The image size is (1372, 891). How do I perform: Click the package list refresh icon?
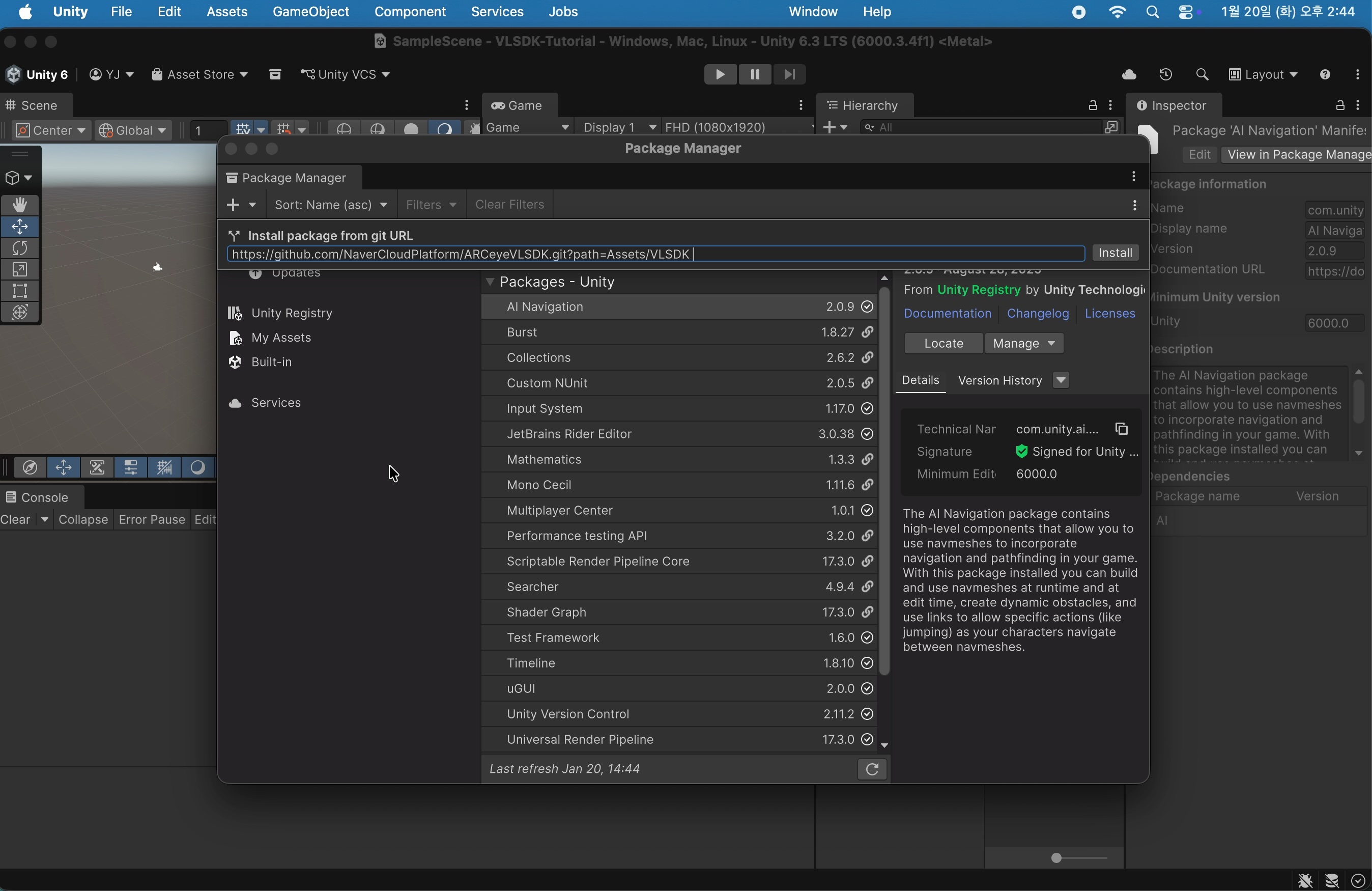tap(872, 769)
